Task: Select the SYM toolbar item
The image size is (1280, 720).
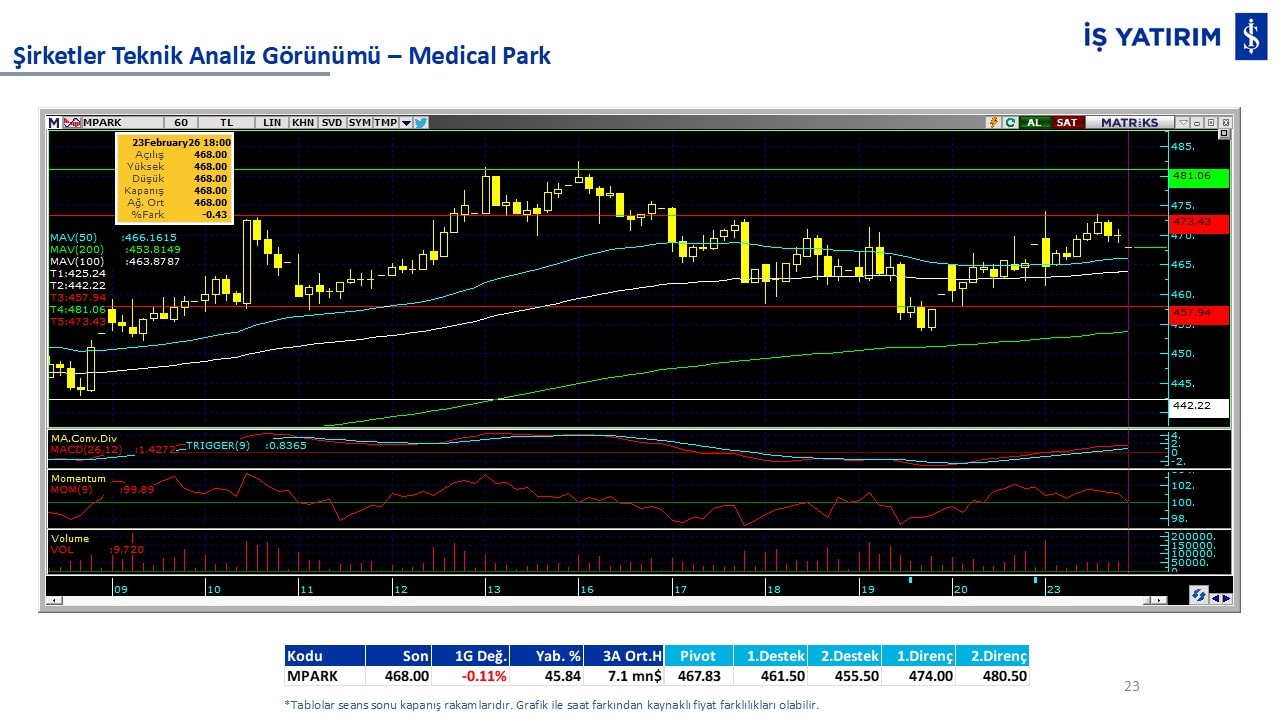Action: (360, 123)
